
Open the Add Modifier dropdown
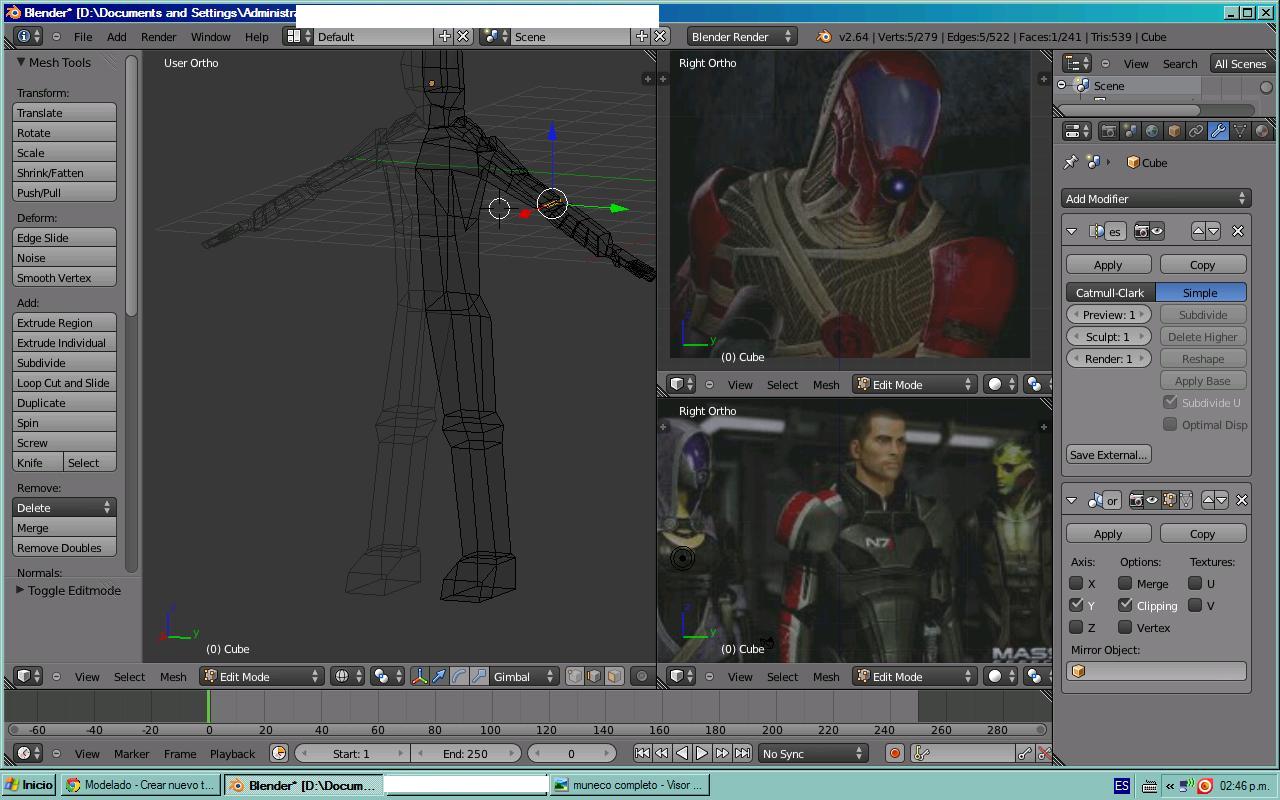click(x=1156, y=198)
